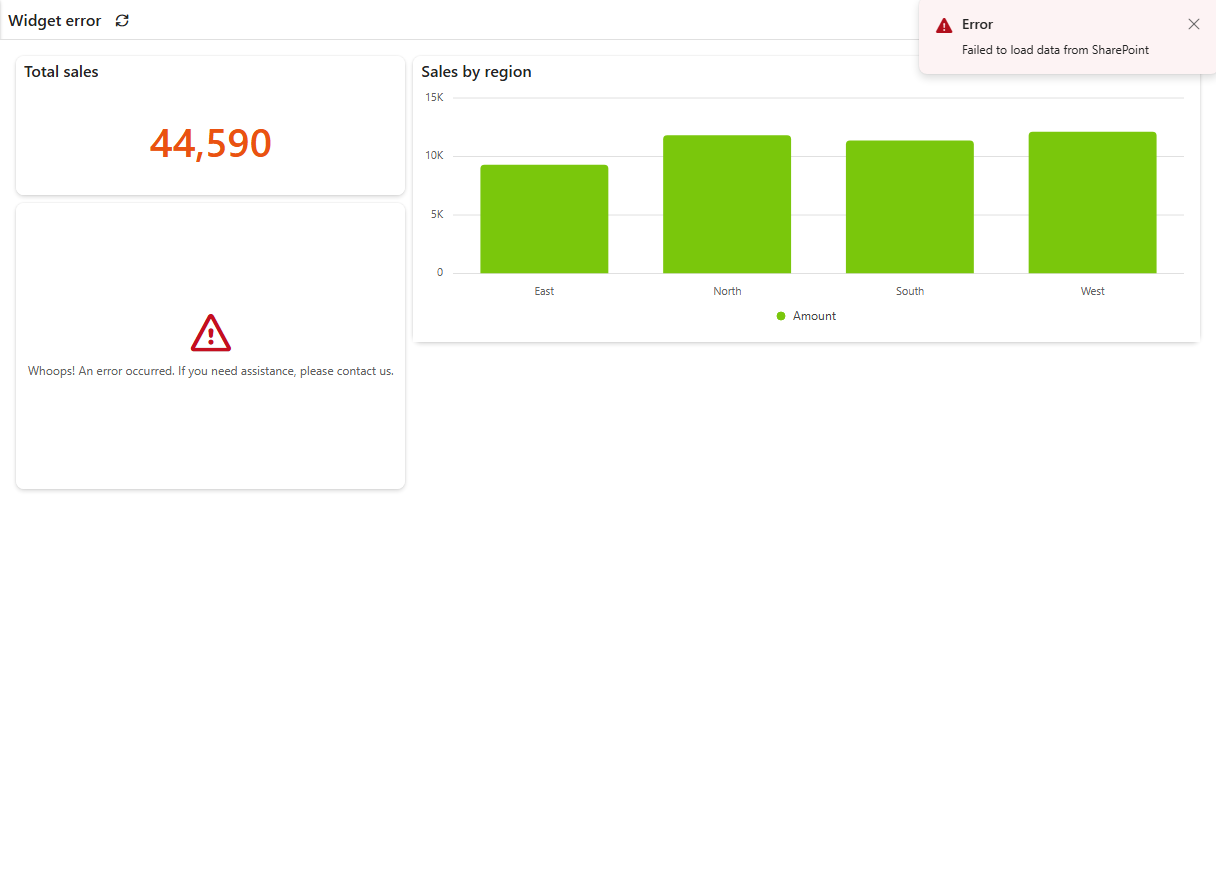Toggle the Amount legend item
Image resolution: width=1216 pixels, height=886 pixels.
click(806, 316)
